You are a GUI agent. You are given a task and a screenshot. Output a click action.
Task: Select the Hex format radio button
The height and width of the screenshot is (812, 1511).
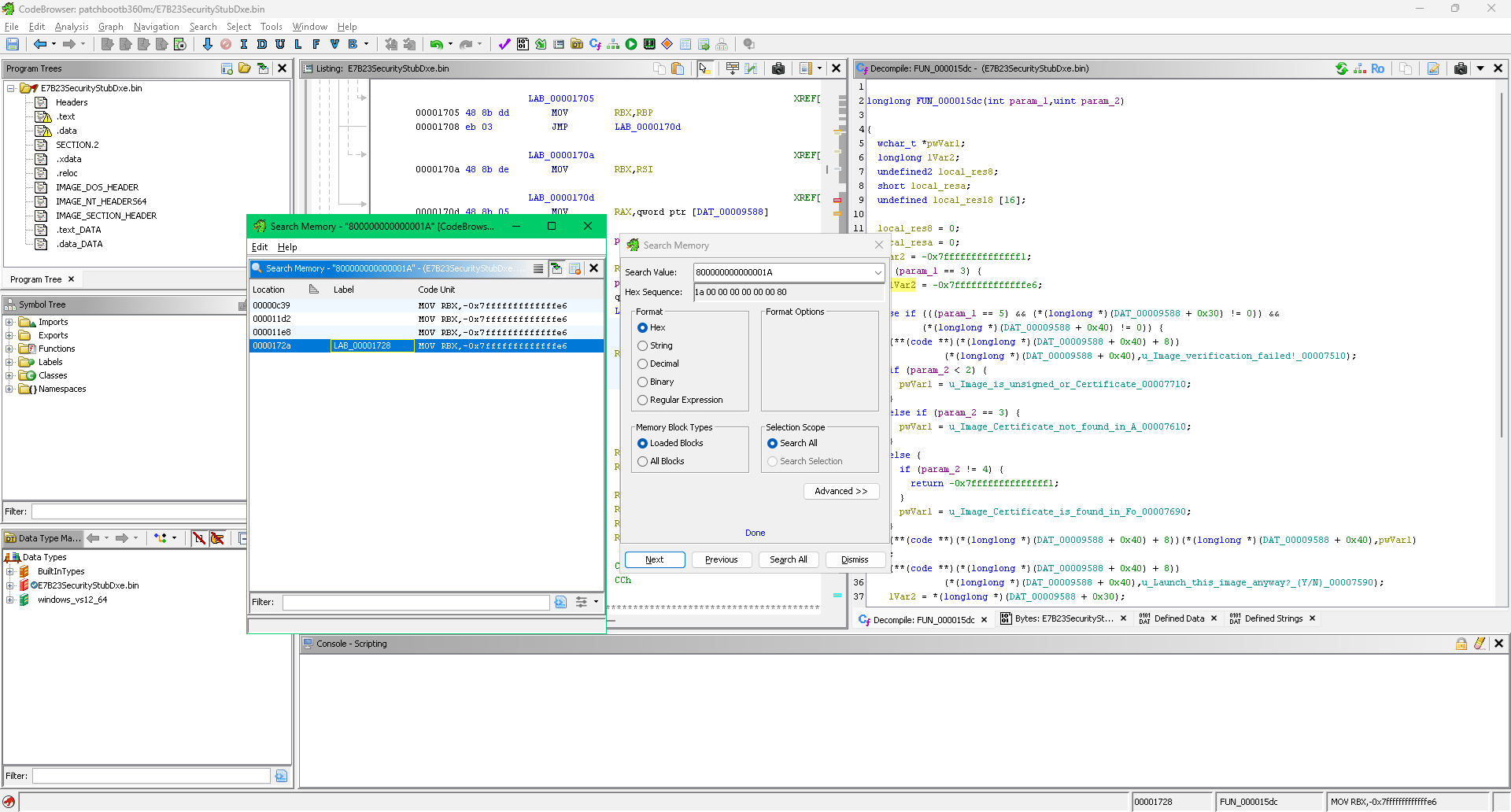click(x=642, y=327)
